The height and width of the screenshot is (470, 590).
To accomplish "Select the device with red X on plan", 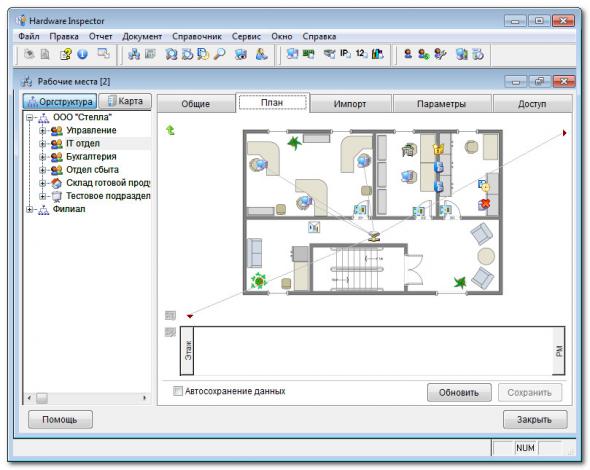I will [x=484, y=204].
